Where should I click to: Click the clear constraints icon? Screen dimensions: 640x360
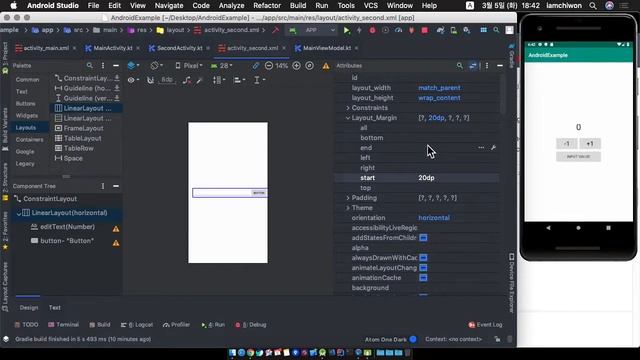187,80
